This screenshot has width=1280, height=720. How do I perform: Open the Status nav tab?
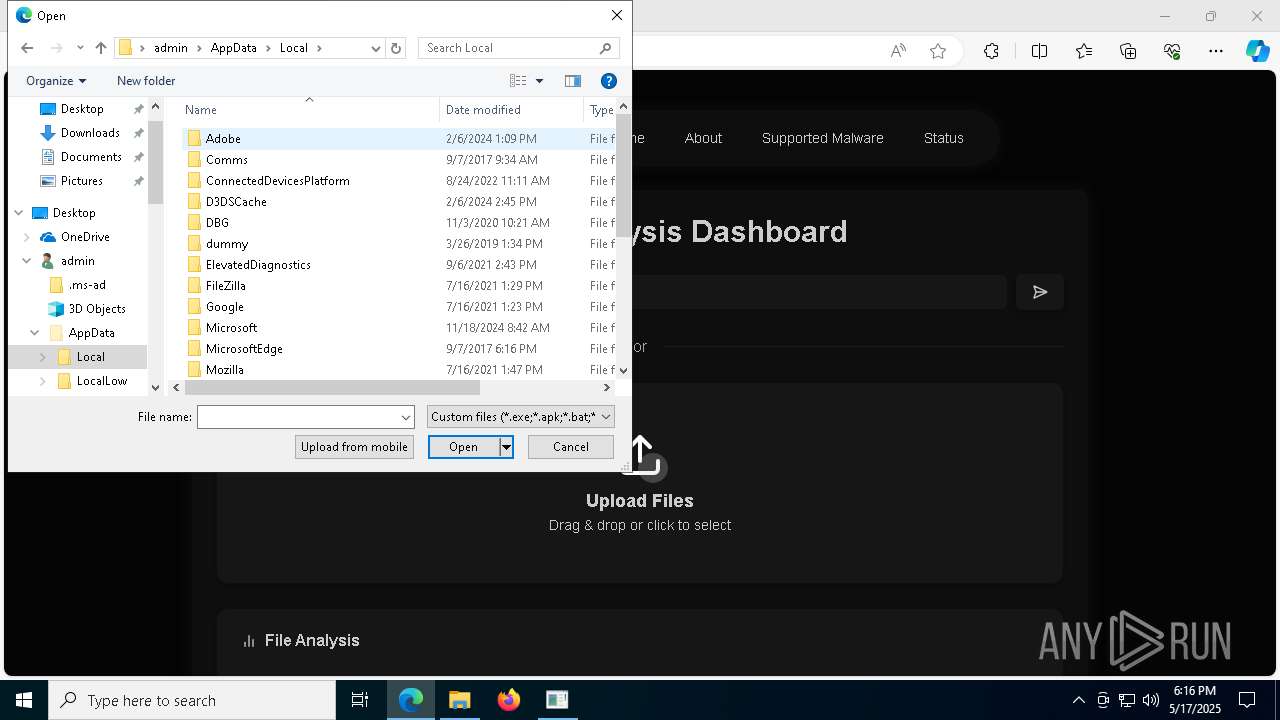point(943,138)
